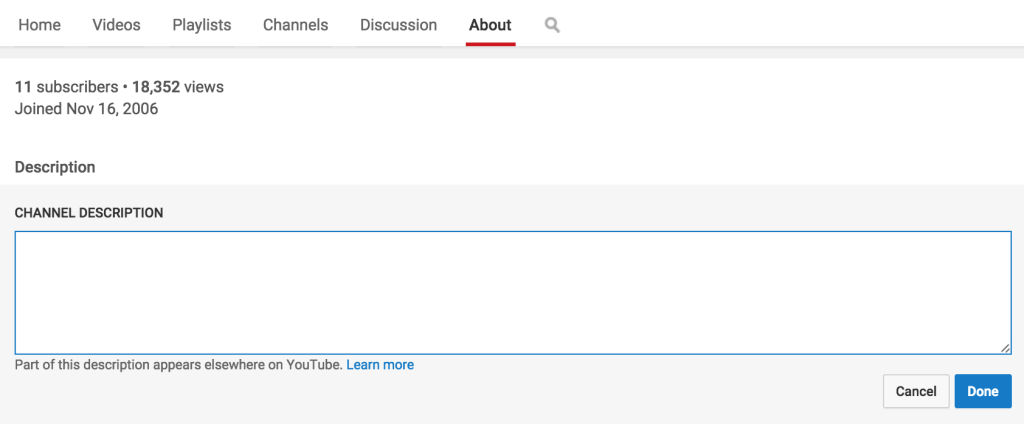Click the red underline beneath About

[x=490, y=44]
